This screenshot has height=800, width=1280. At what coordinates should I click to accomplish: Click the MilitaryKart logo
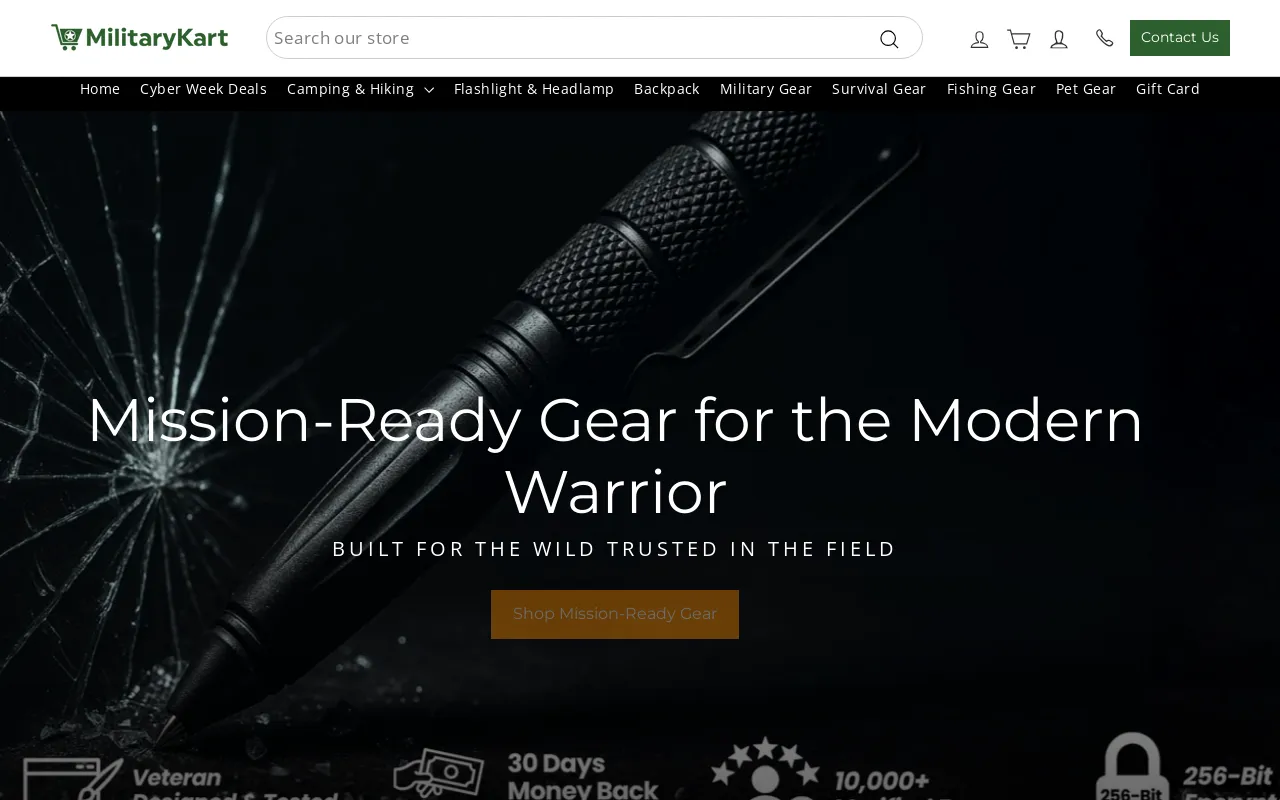(x=140, y=38)
